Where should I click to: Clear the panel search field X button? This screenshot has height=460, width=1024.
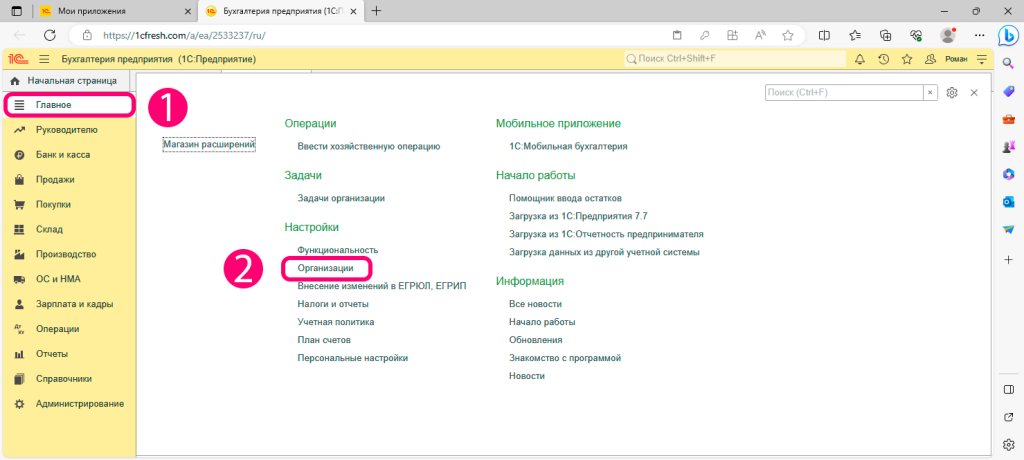pyautogui.click(x=931, y=93)
